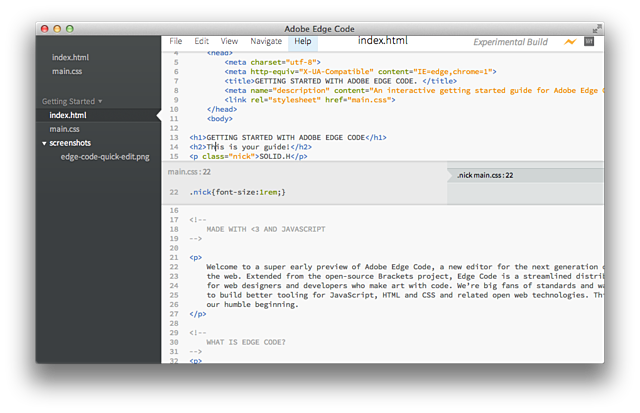Click the .nick{font-size:1rem;} rule line
The image size is (640, 413).
237,192
